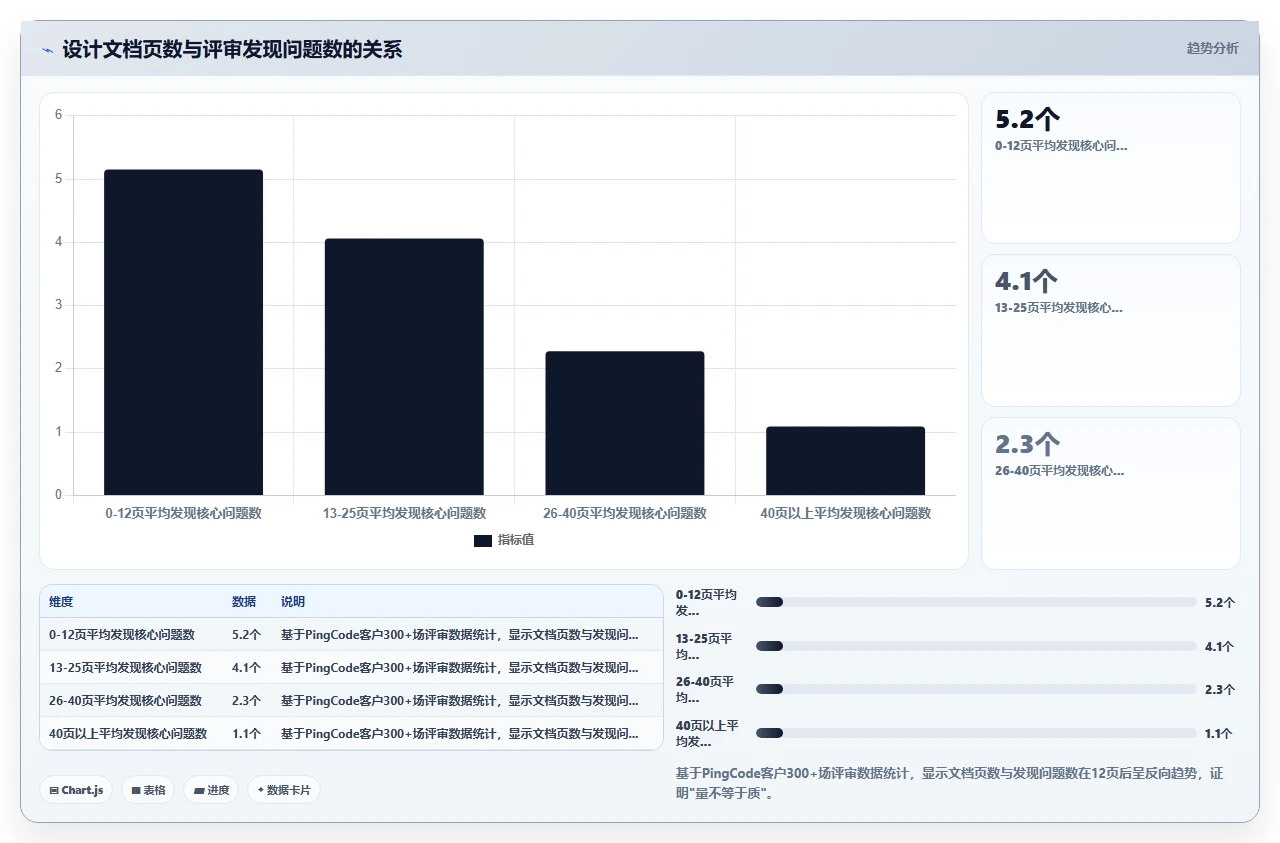
Task: Select the Chart.js tag chip
Action: (77, 790)
